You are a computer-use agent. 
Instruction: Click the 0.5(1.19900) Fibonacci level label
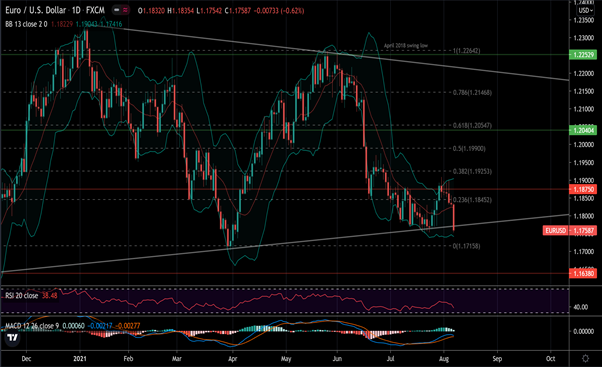click(469, 149)
